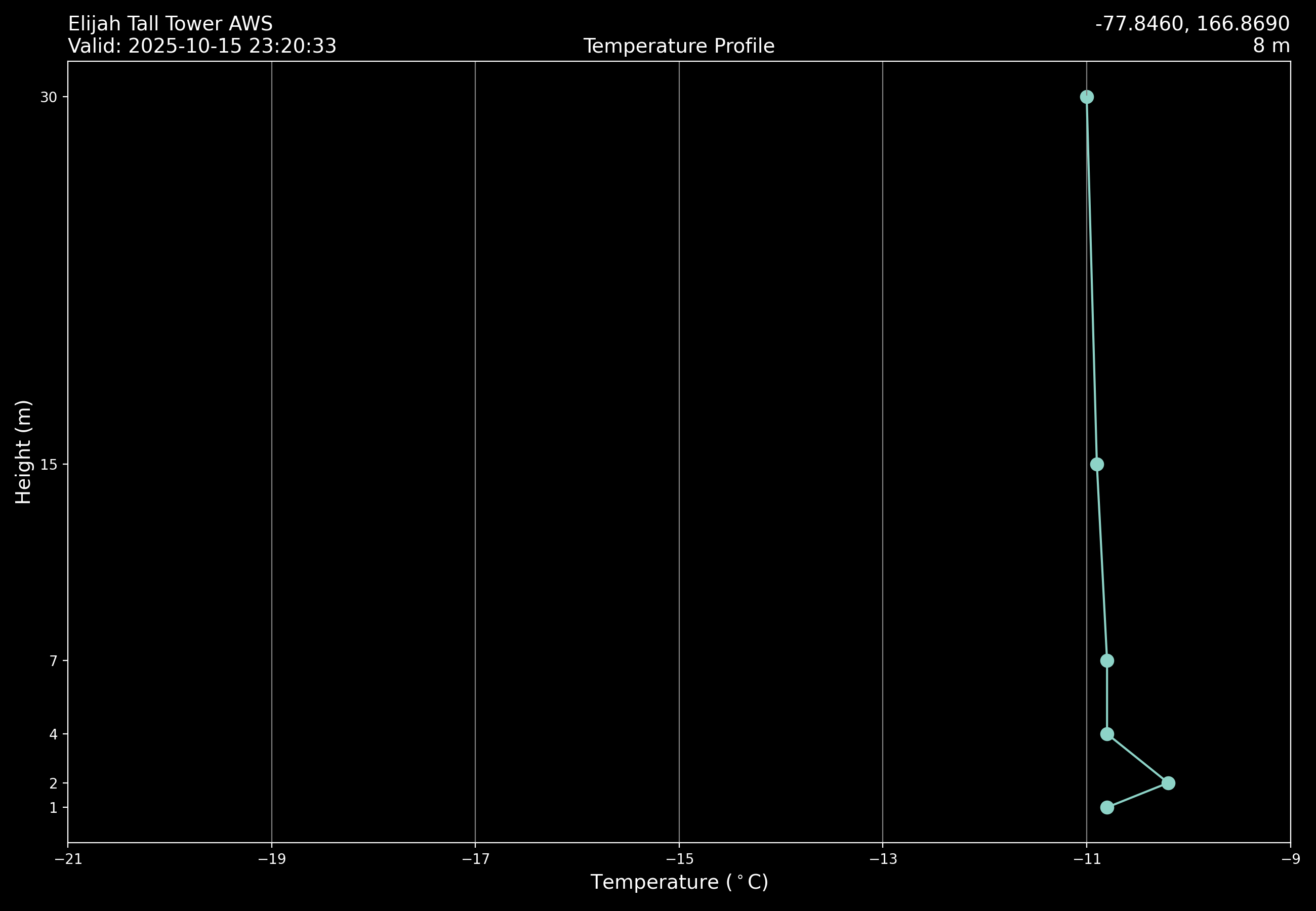Click the 30 y-axis tick label
Screen dimensions: 1316x911
pyautogui.click(x=49, y=98)
